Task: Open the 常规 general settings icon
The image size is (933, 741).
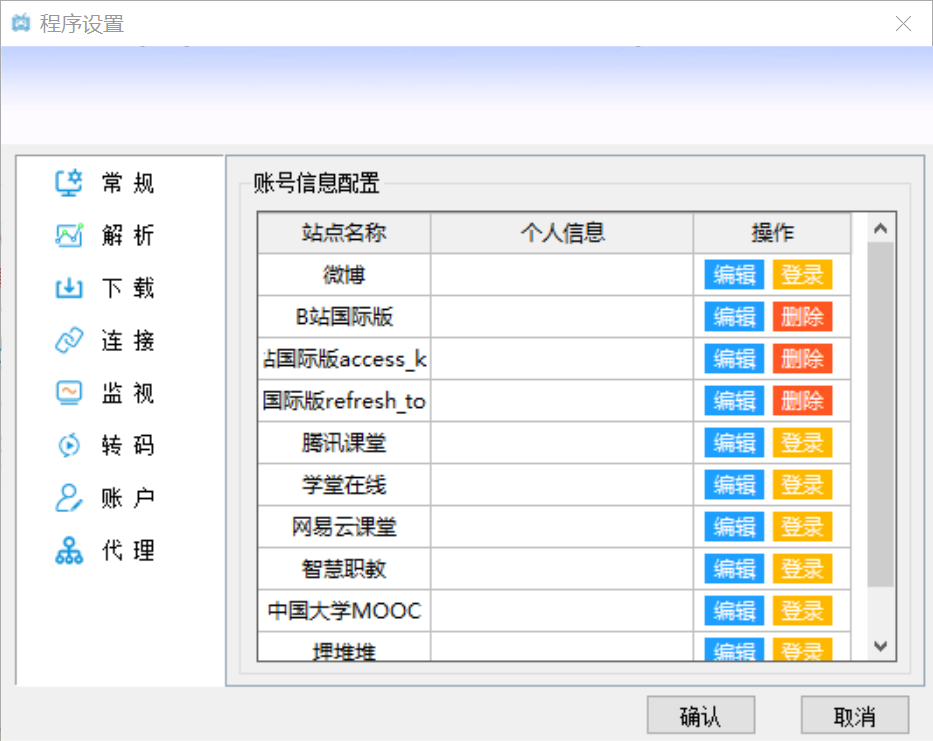Action: pyautogui.click(x=69, y=183)
